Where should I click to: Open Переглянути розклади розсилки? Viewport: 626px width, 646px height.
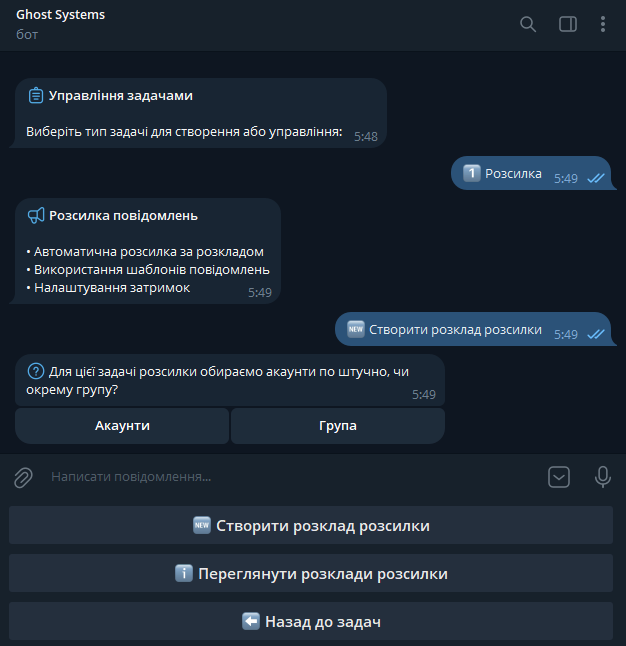(311, 574)
